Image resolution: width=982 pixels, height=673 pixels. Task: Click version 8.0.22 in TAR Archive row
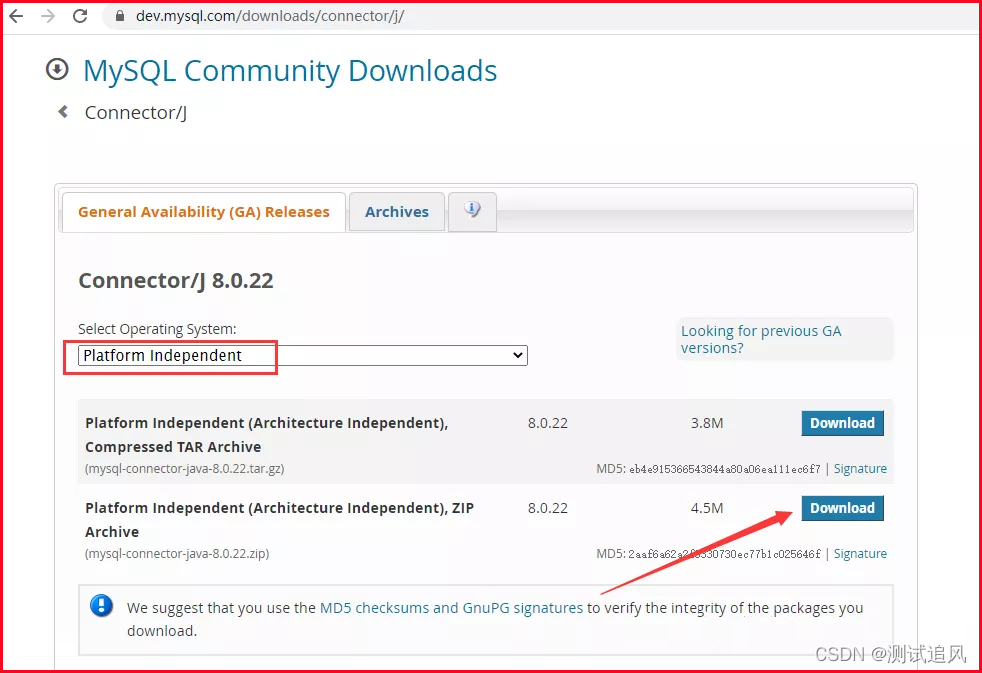pos(547,423)
